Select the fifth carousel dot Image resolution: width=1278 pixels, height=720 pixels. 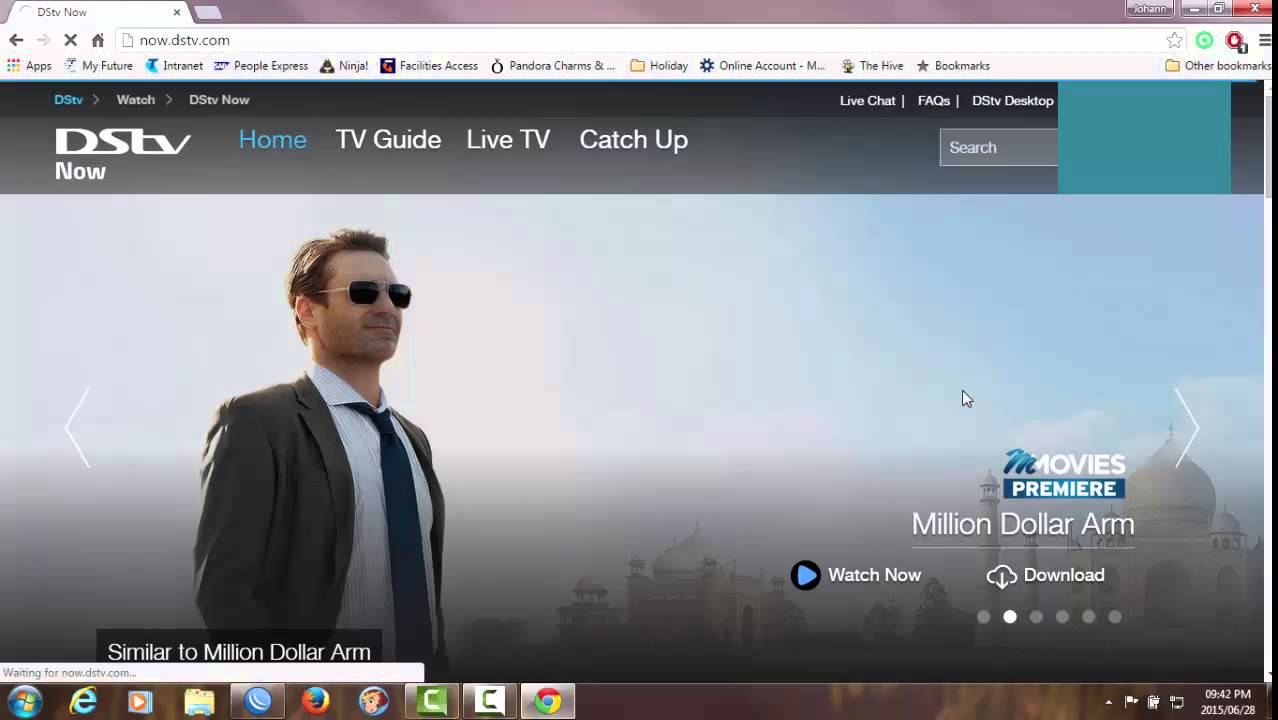(1089, 617)
